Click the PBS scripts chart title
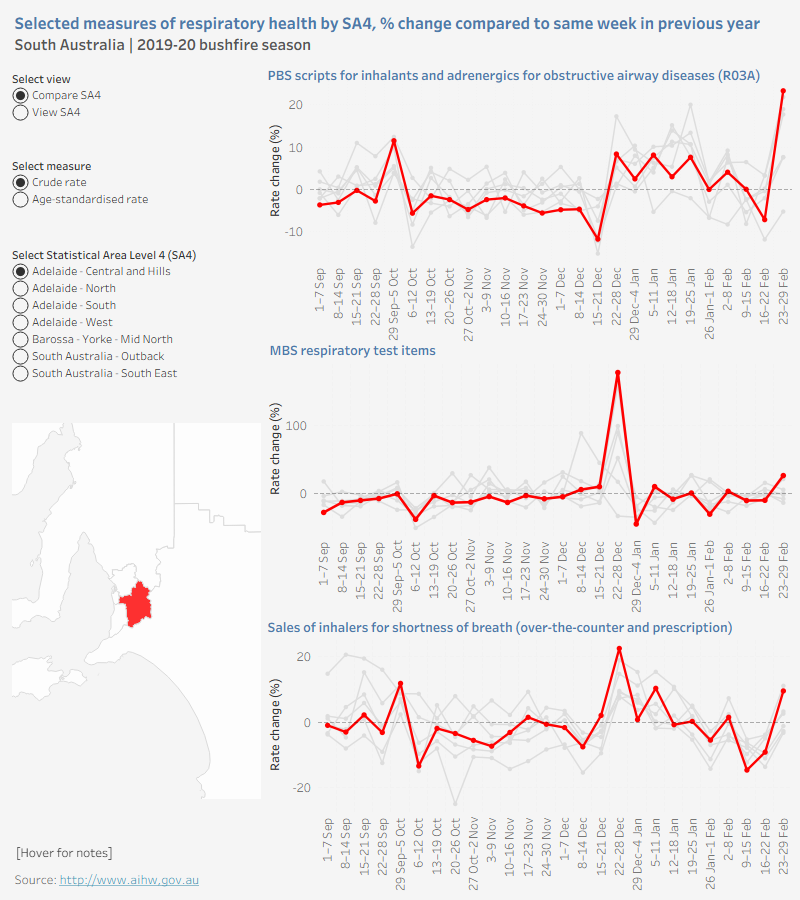This screenshot has height=900, width=800. click(x=514, y=76)
